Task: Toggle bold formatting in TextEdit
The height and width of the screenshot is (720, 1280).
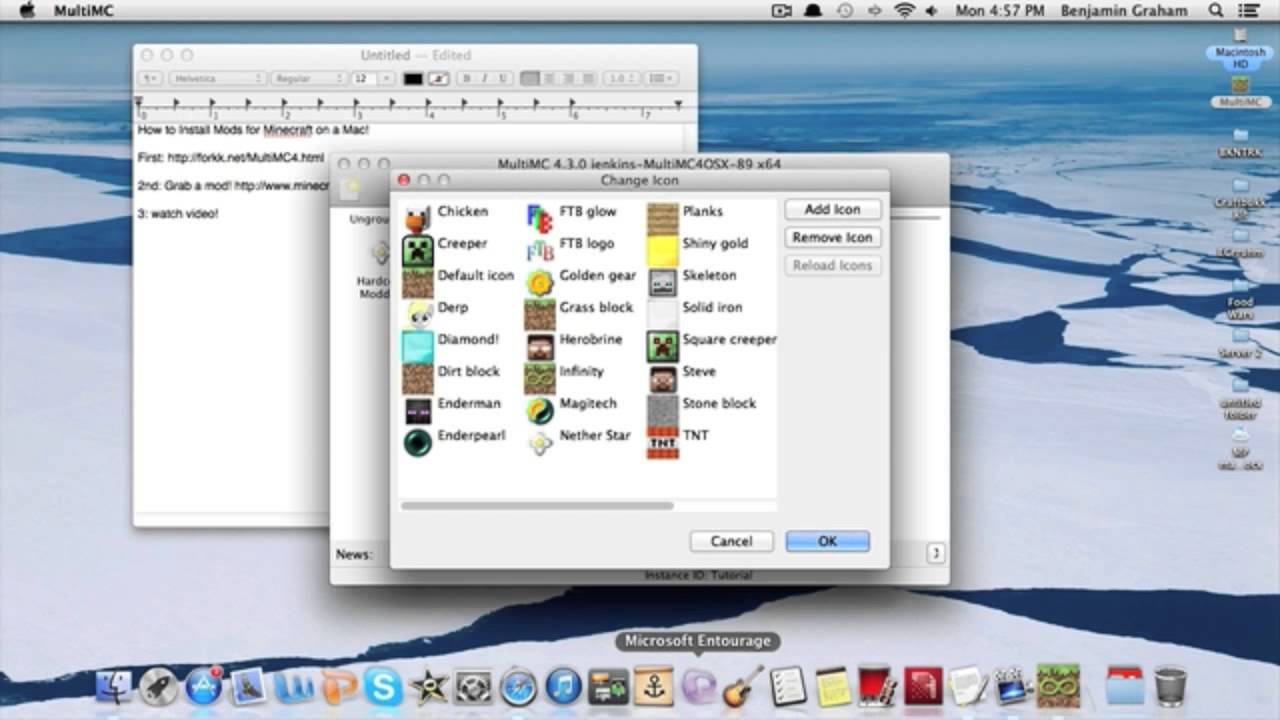Action: pyautogui.click(x=467, y=79)
